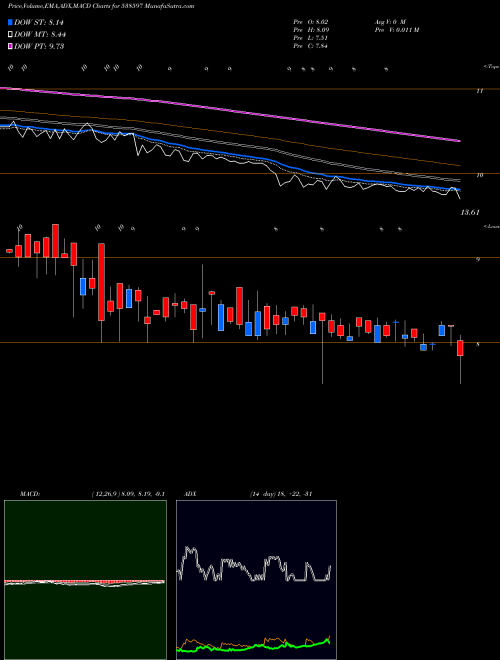
Task: Click the 'Pre C: 7.84' close value
Action: (x=311, y=46)
